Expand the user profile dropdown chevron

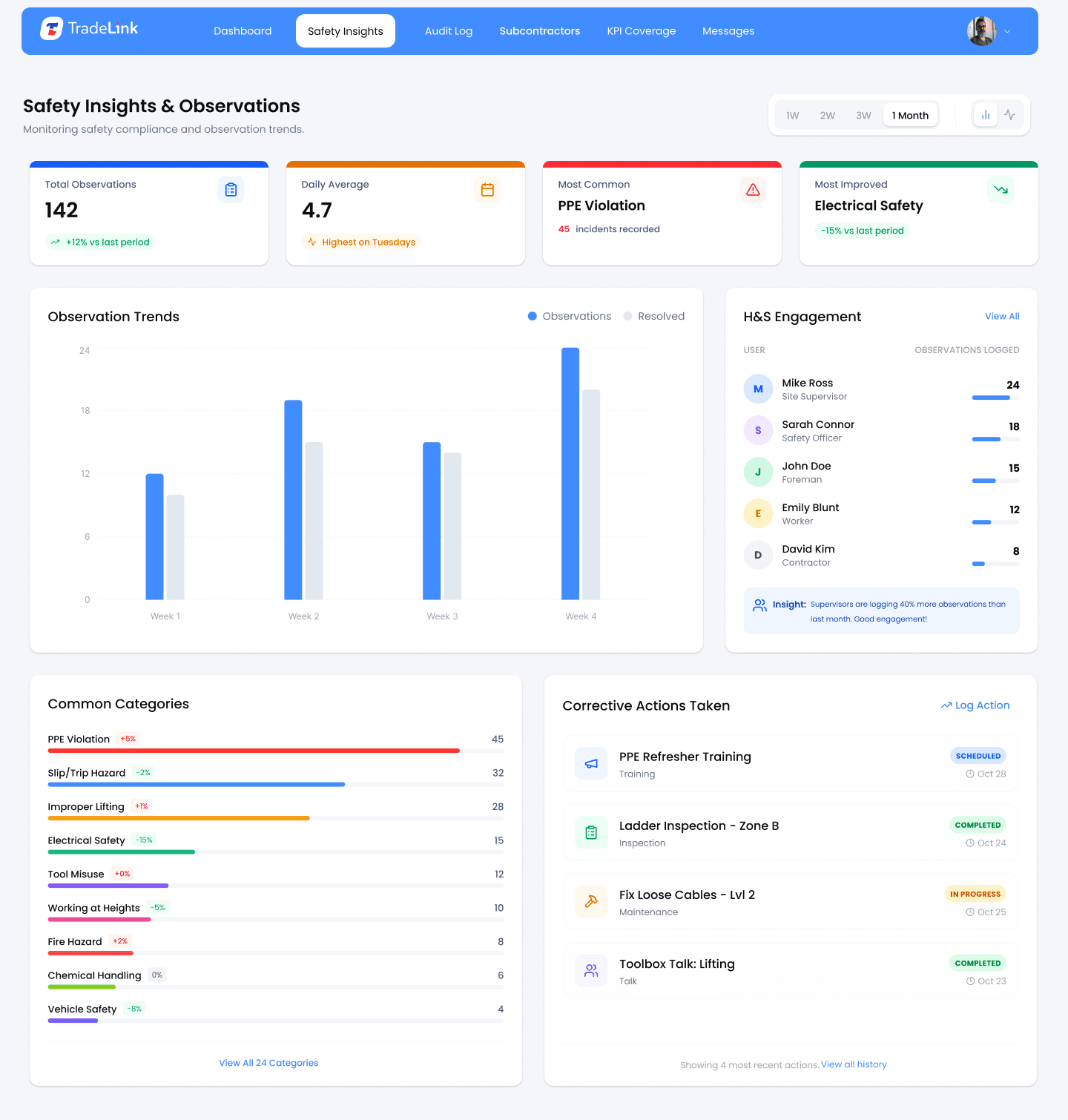[1007, 31]
